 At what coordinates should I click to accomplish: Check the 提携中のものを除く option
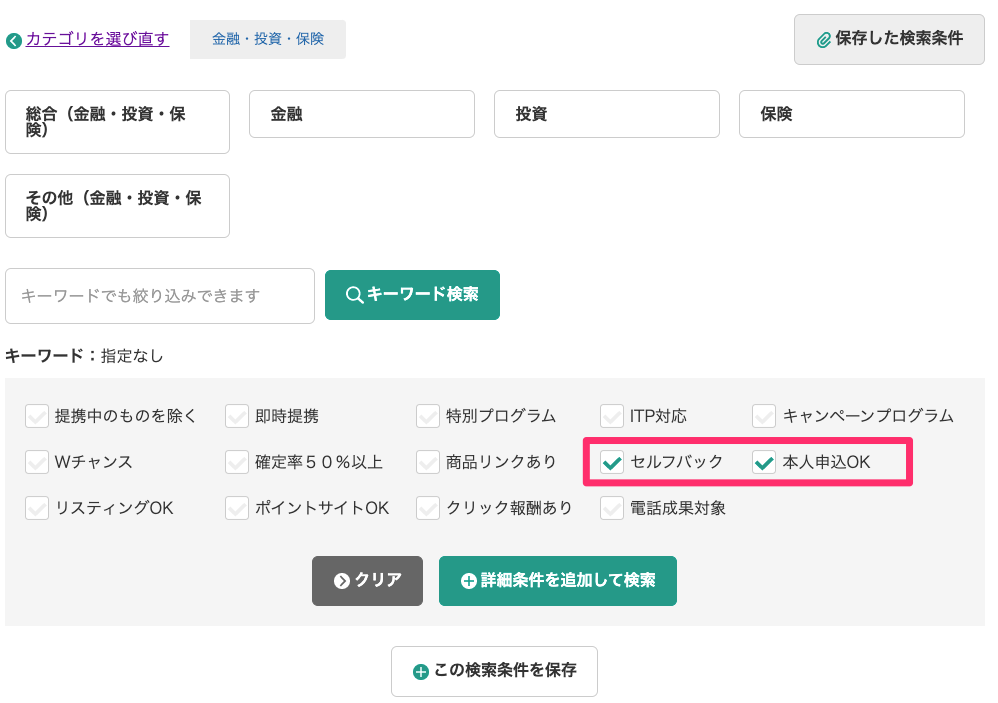[37, 416]
